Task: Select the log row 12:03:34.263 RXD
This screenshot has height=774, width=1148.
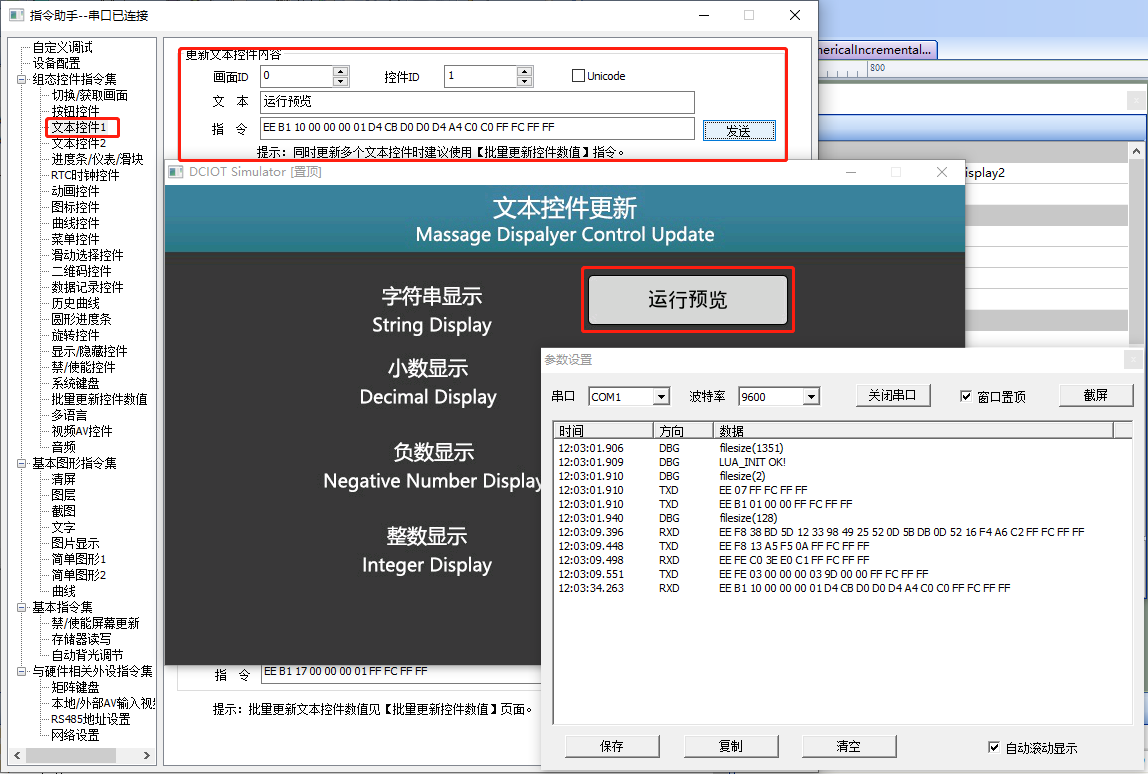Action: 842,589
